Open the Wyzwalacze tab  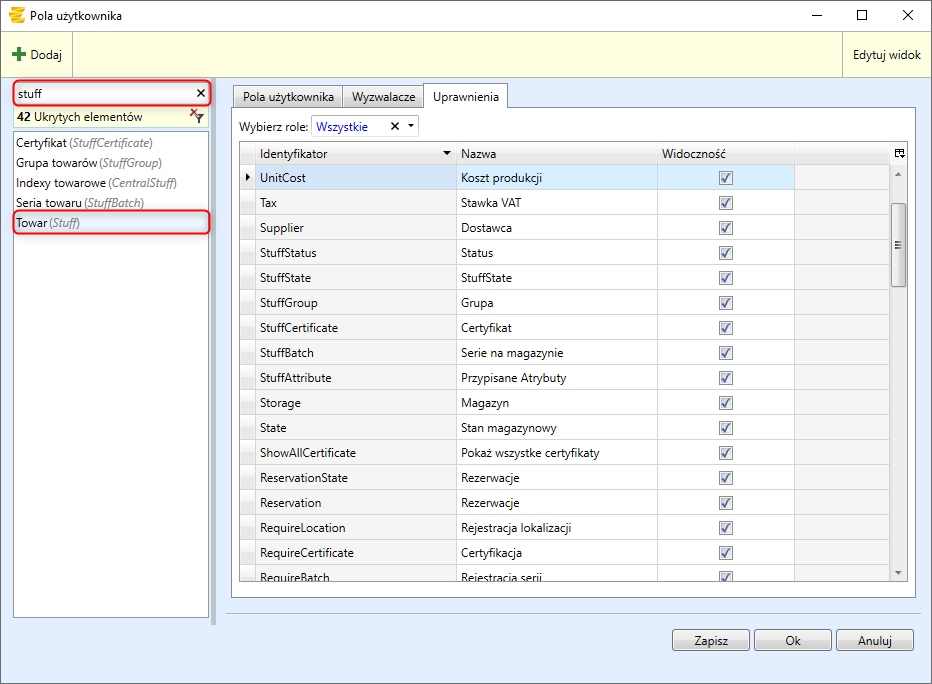coord(383,97)
